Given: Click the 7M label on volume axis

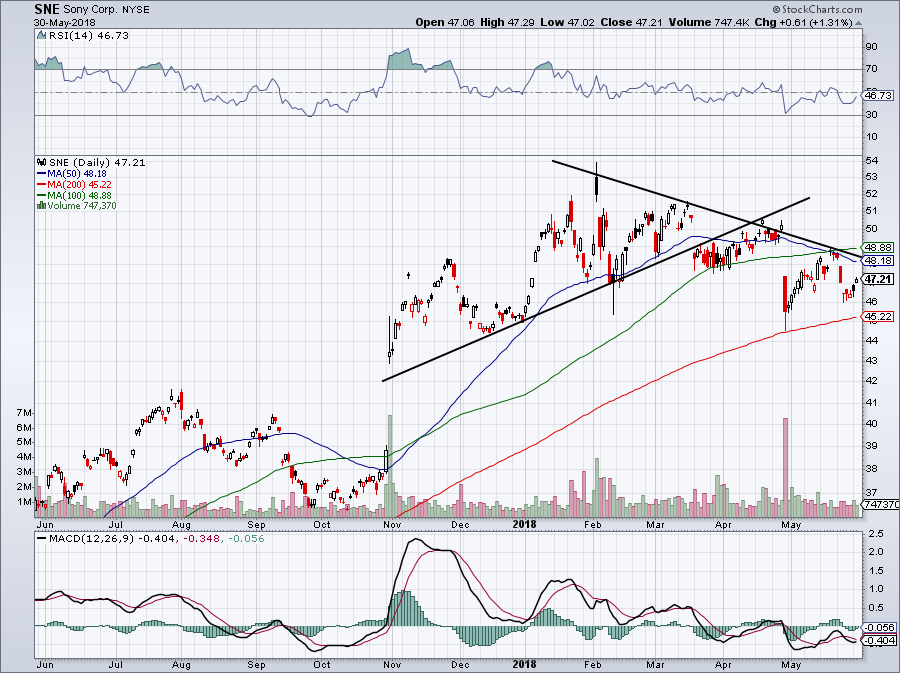Looking at the screenshot, I should point(25,413).
